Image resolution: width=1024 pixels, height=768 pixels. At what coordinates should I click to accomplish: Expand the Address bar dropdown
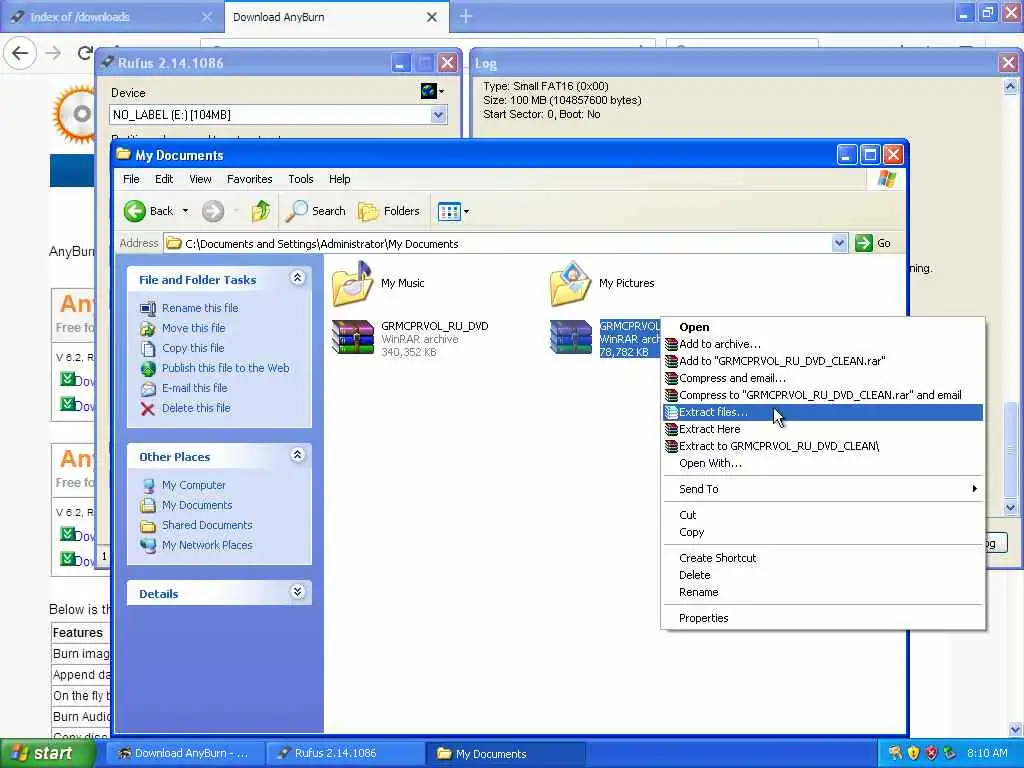point(839,244)
